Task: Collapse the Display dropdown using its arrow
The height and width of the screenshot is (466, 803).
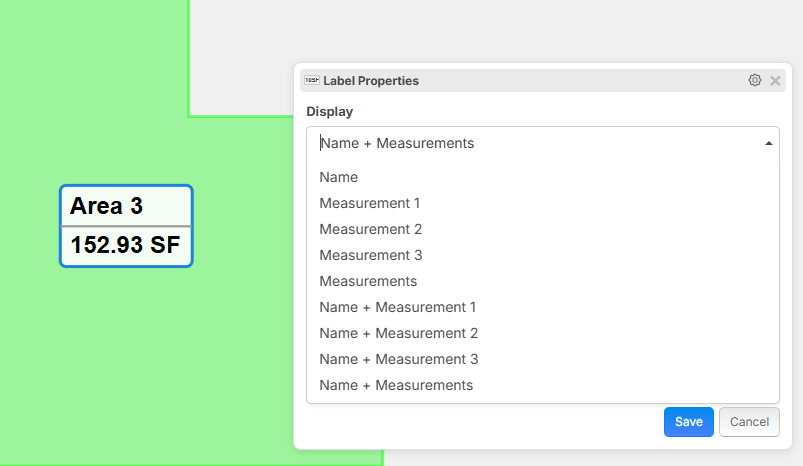Action: 768,143
